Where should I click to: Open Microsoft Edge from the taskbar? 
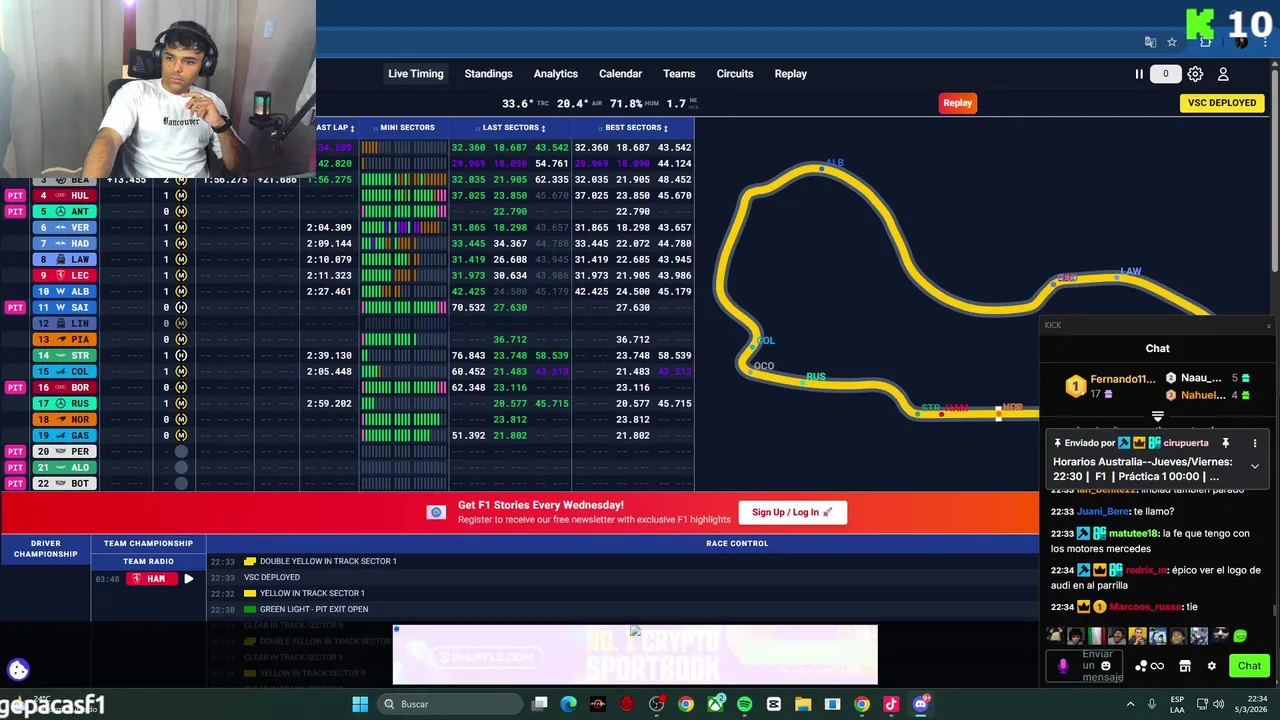(568, 704)
